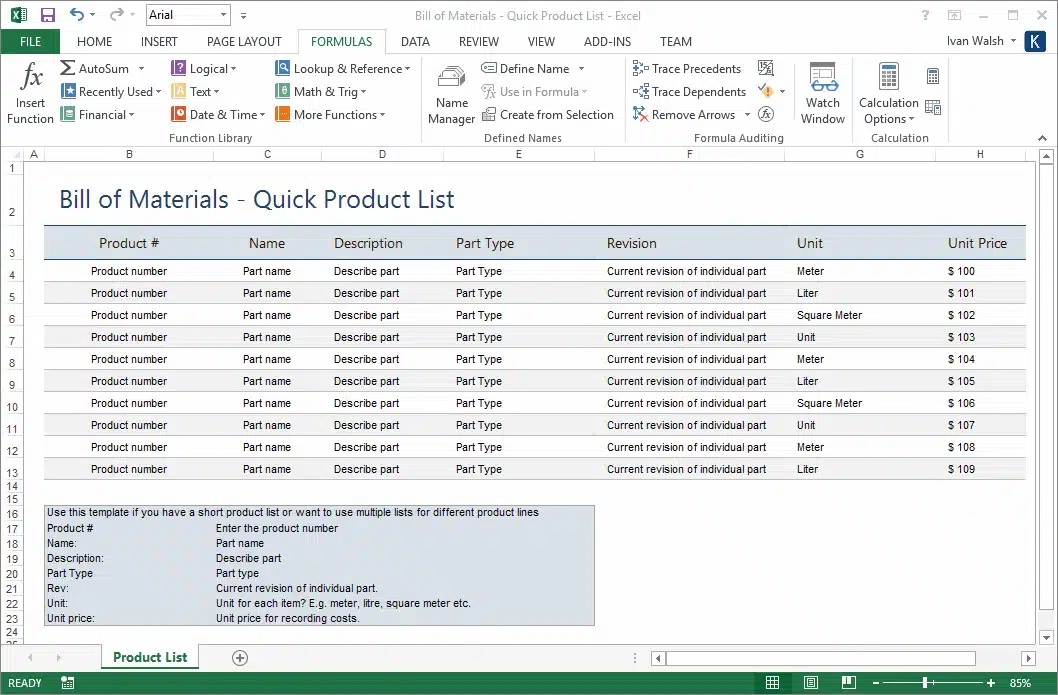Open Date & Time functions icon

[178, 114]
